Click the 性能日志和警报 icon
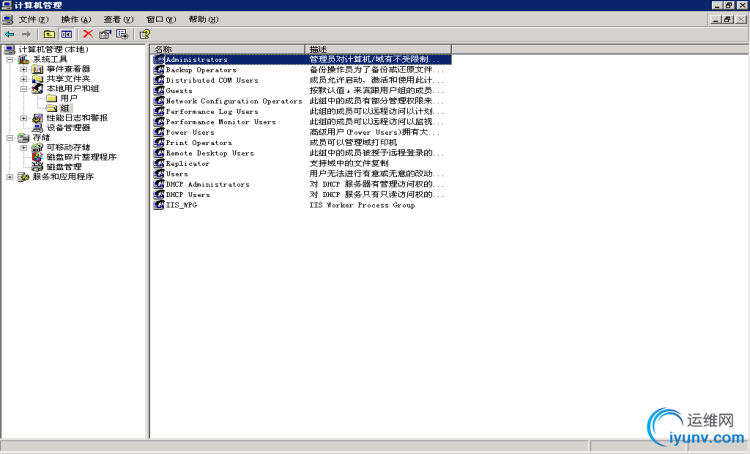Image resolution: width=750 pixels, height=454 pixels. (x=37, y=118)
